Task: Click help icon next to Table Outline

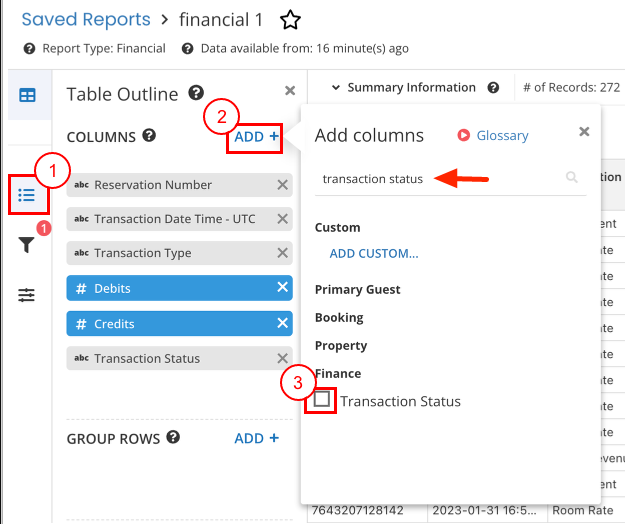Action: pyautogui.click(x=197, y=94)
